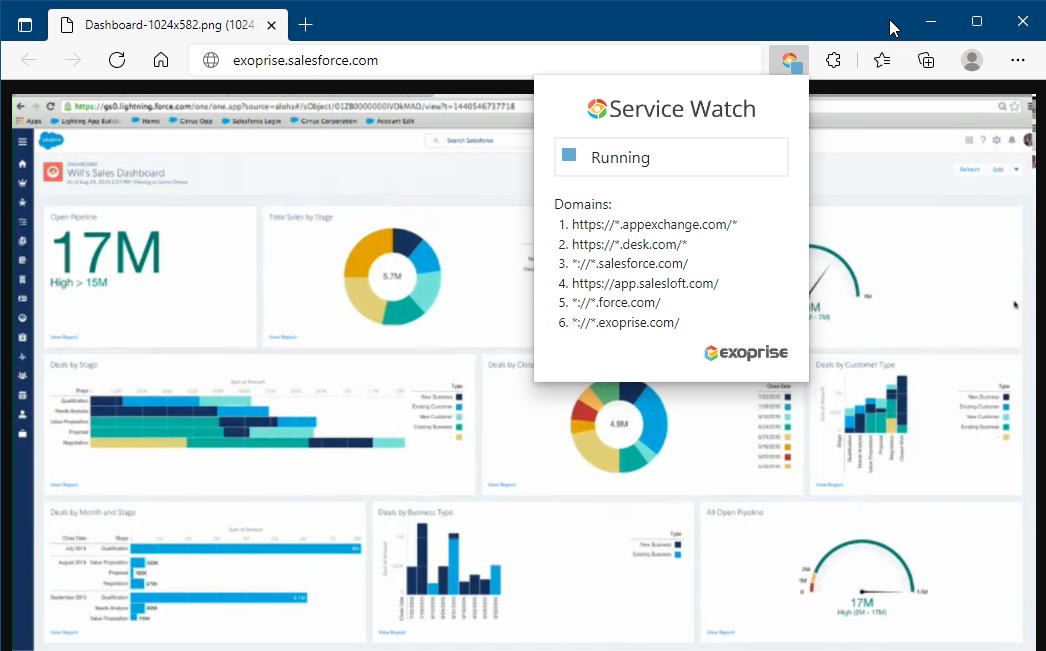Open the Cirrus Corporation bookmark

324,121
